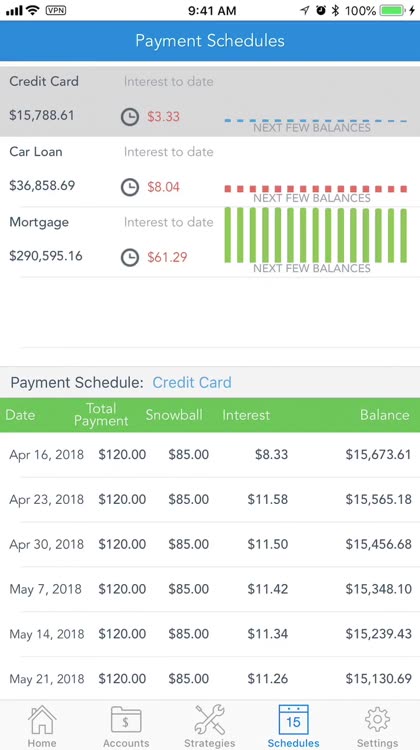This screenshot has width=420, height=750.
Task: Tap the Credit Card link in Payment Schedule
Action: click(x=192, y=383)
